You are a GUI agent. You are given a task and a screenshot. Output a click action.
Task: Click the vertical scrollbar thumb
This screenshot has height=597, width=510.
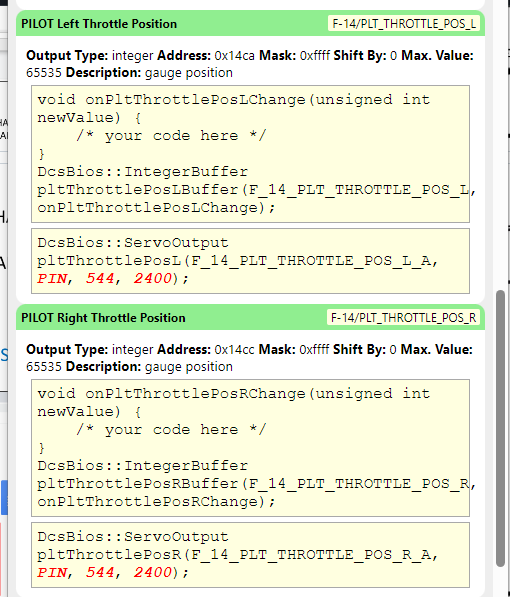tap(500, 428)
